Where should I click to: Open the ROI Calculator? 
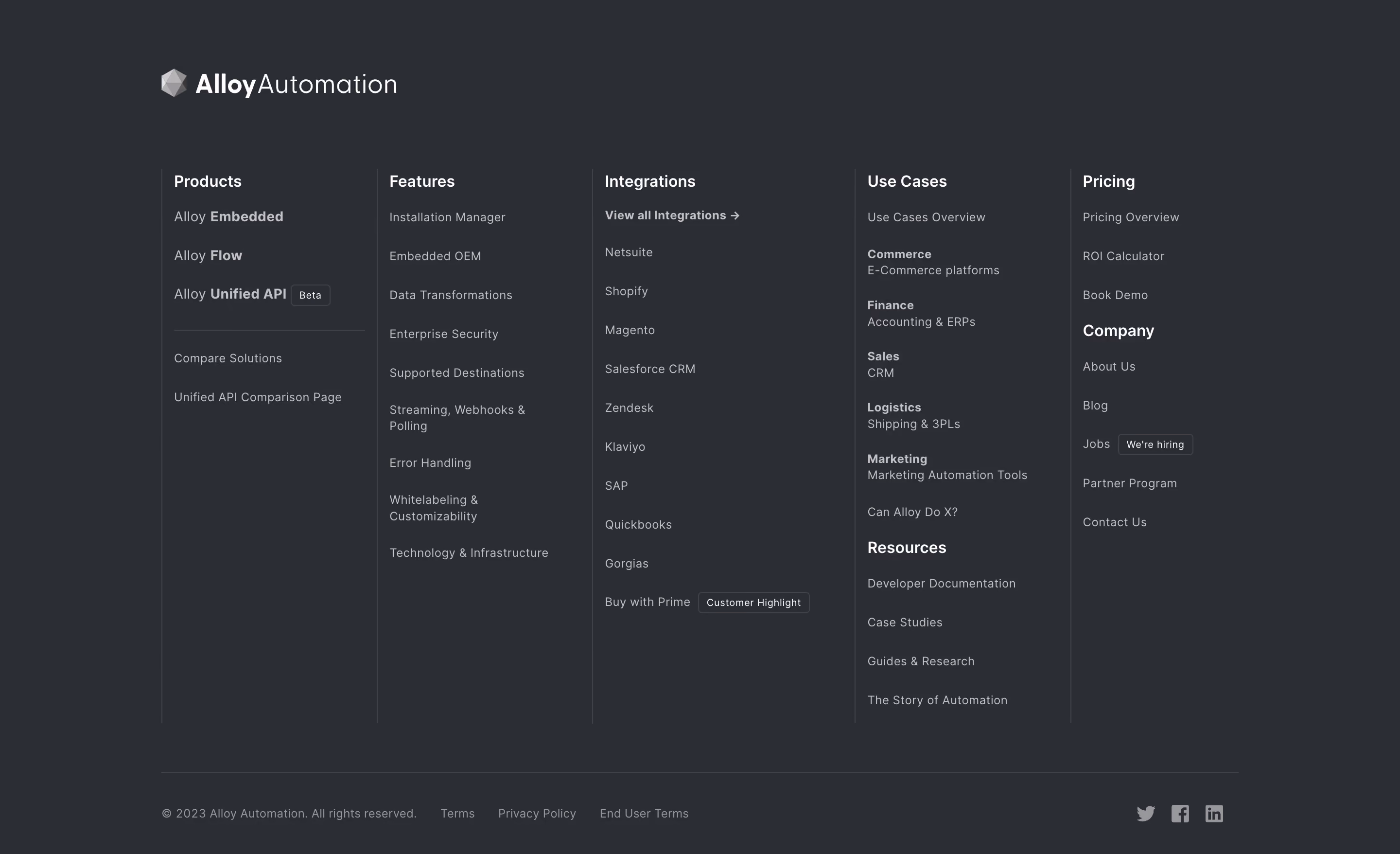pyautogui.click(x=1123, y=256)
